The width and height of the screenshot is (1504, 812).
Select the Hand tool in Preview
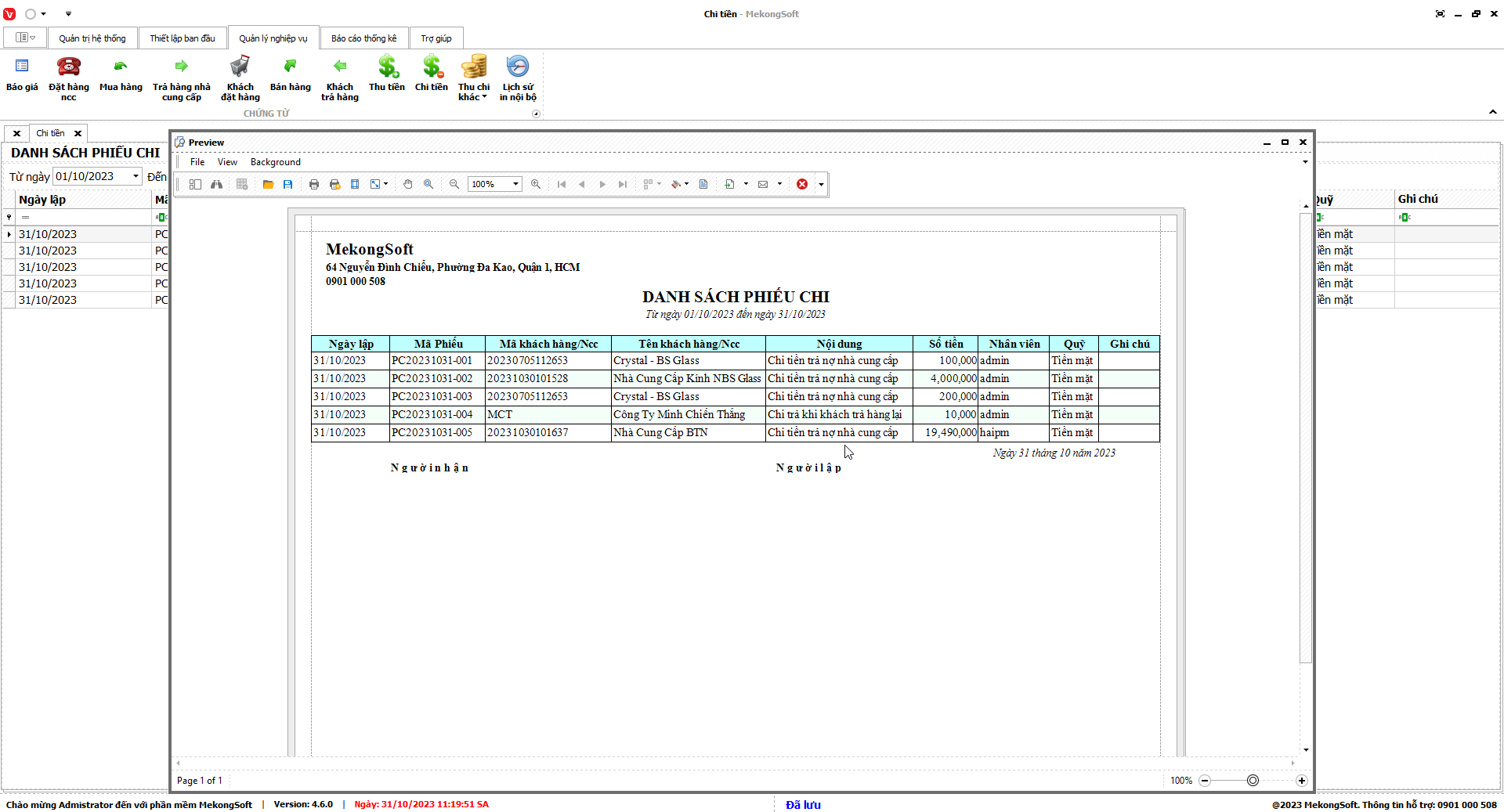[x=408, y=184]
